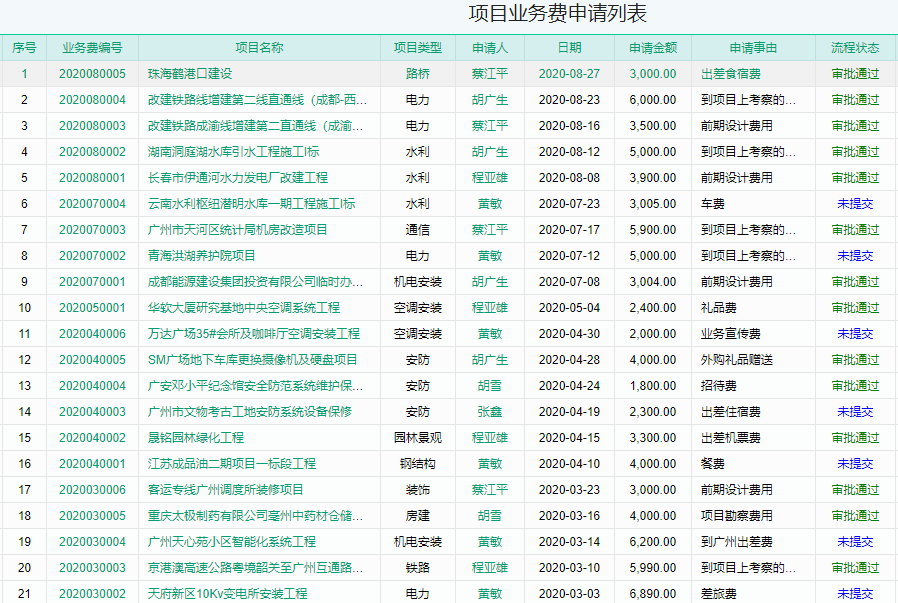The image size is (898, 603).
Task: Open project 客运专线广州调度所装修项目
Action: [225, 490]
